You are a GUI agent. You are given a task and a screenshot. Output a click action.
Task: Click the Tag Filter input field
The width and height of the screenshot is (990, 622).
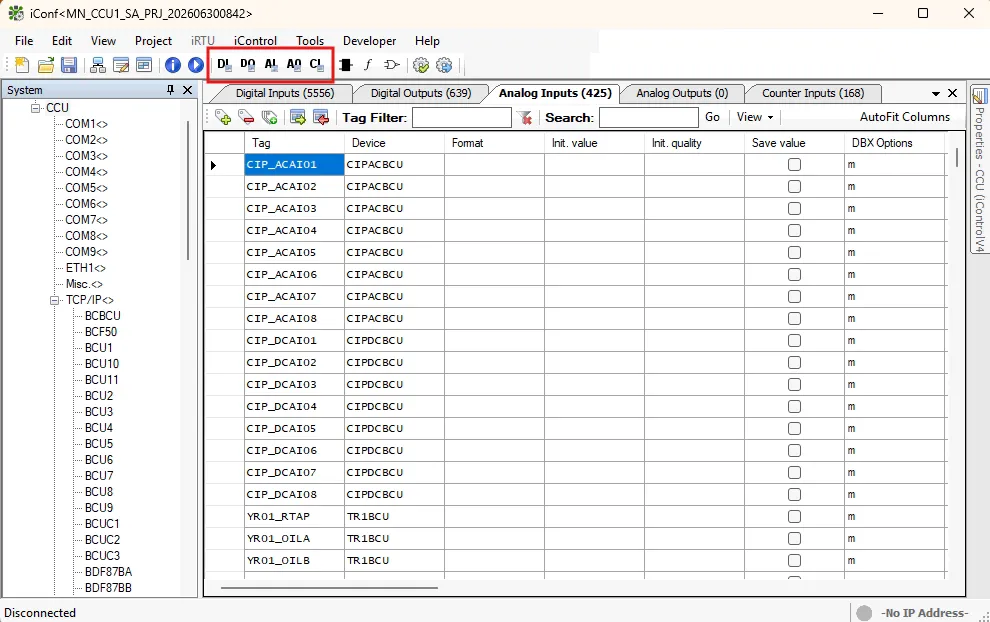coord(462,117)
